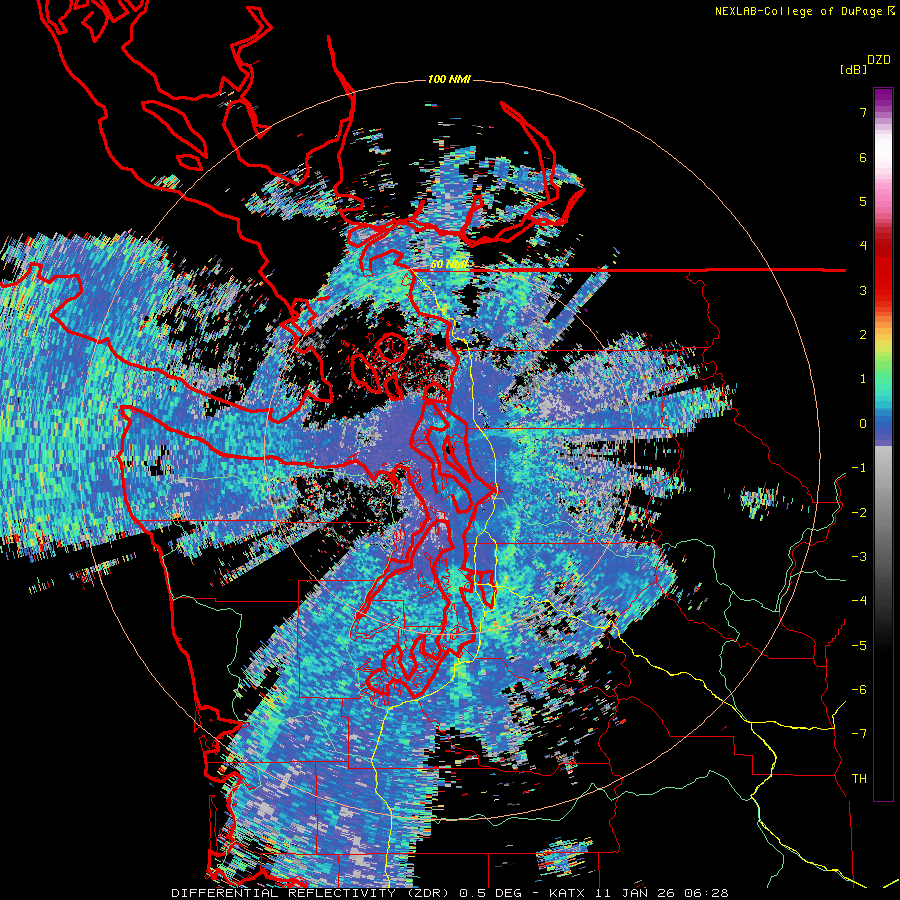Image resolution: width=900 pixels, height=900 pixels.
Task: Click the KATX radar site identifier
Action: tap(568, 893)
